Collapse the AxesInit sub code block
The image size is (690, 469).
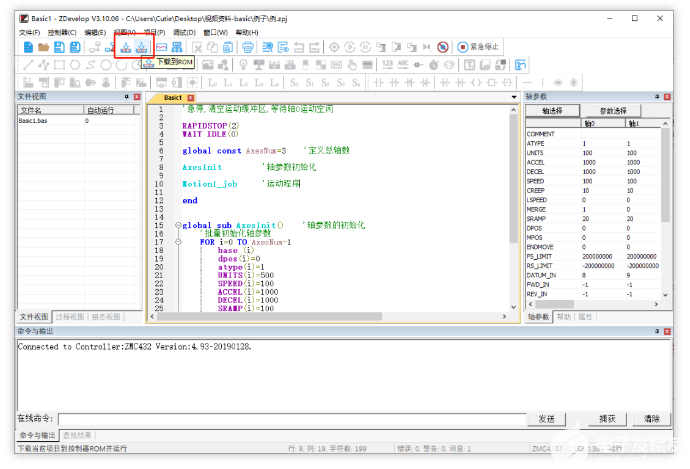pyautogui.click(x=177, y=225)
